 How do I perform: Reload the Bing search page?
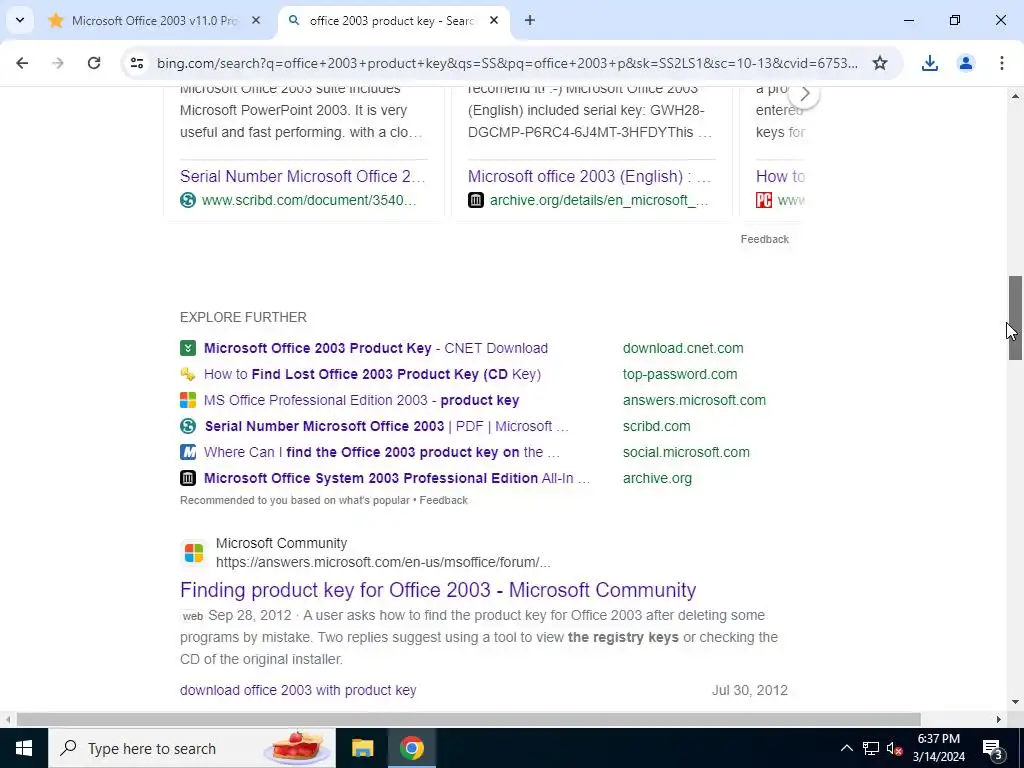(94, 63)
